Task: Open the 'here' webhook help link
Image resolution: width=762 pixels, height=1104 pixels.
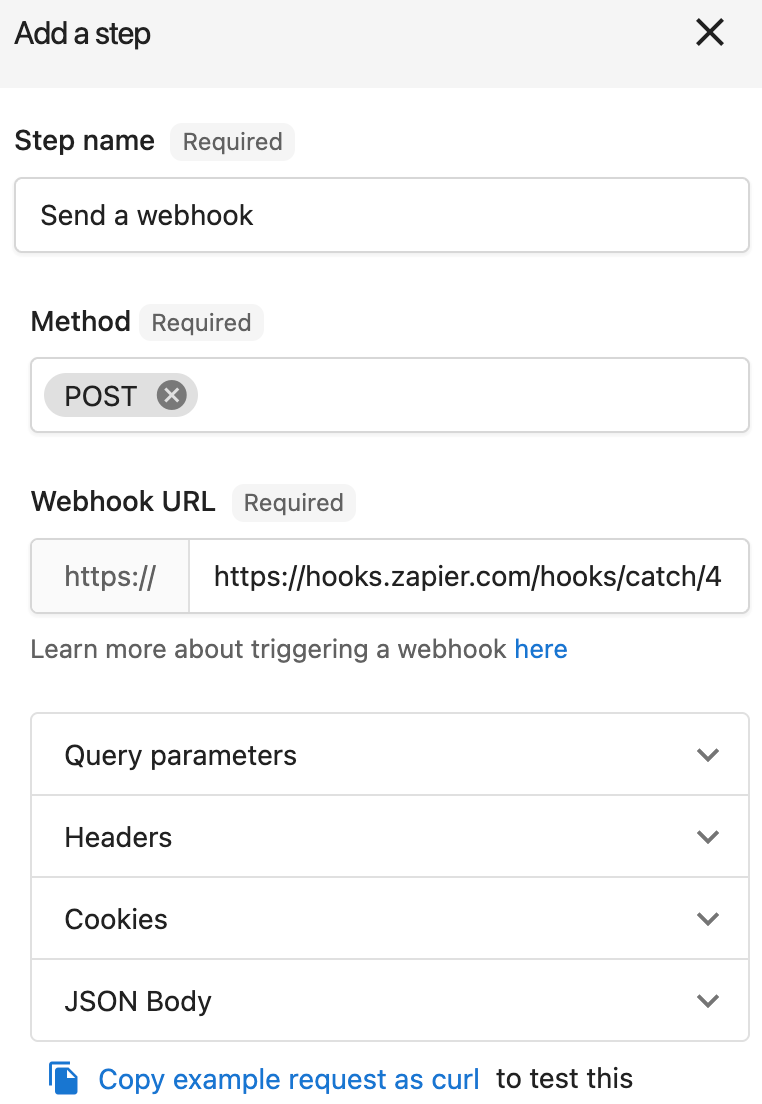Action: tap(541, 649)
